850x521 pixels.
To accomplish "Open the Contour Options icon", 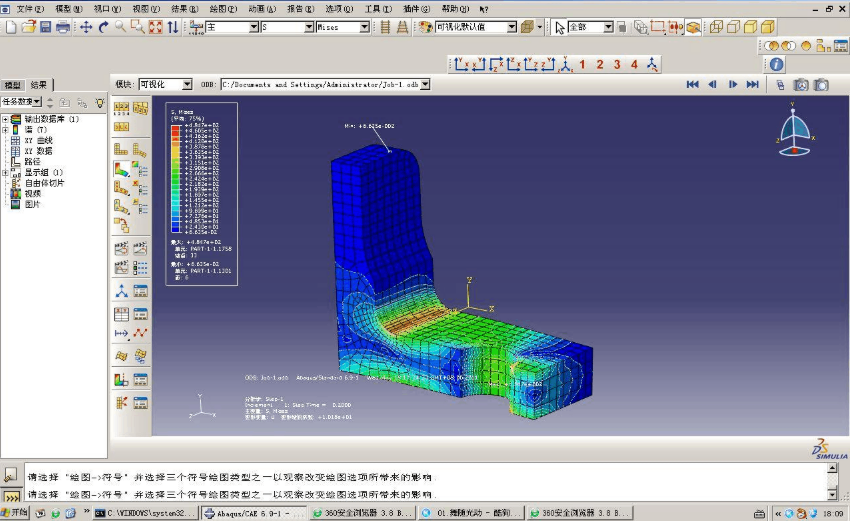I will point(140,169).
